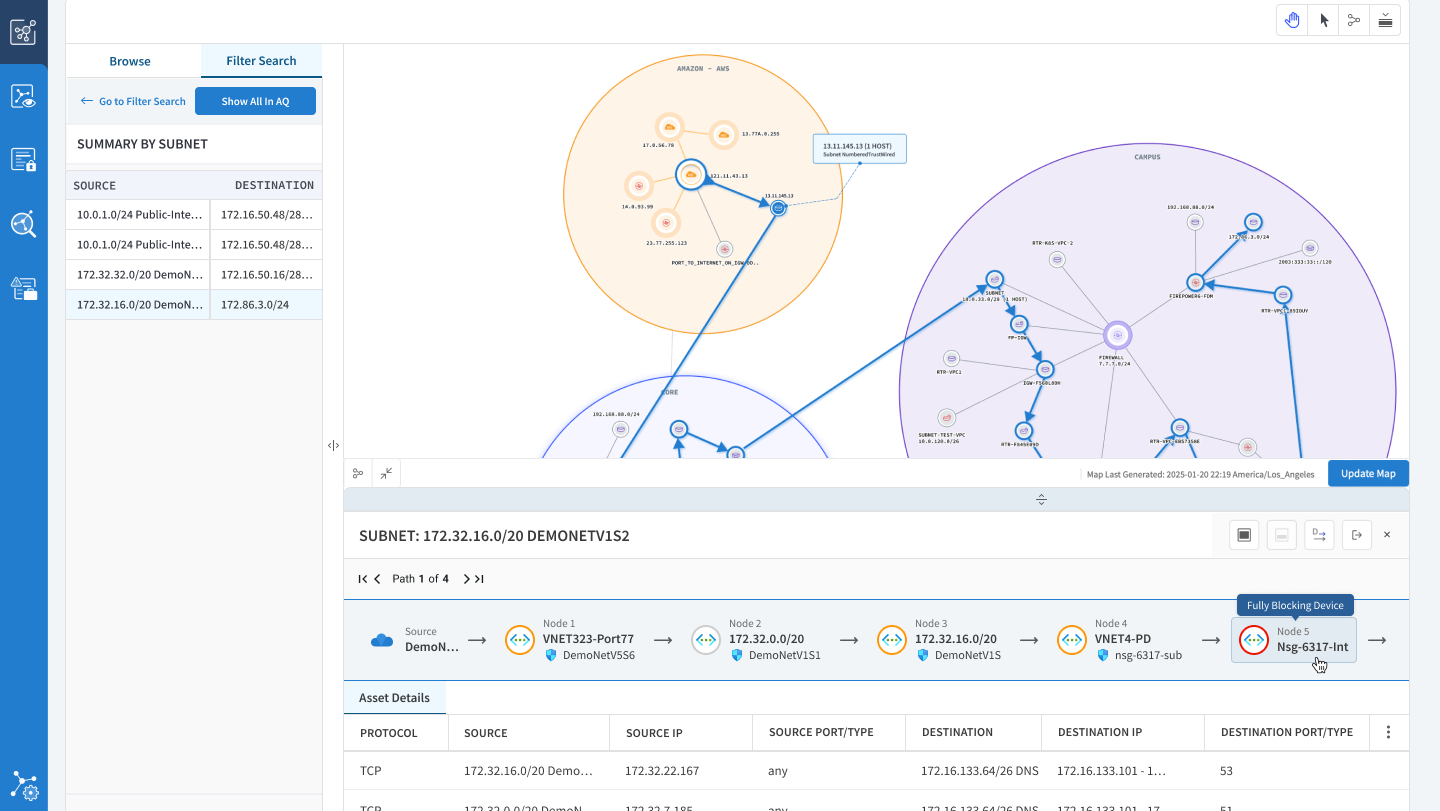Collapse the left panel with splitter handle
The image size is (1440, 811).
333,445
